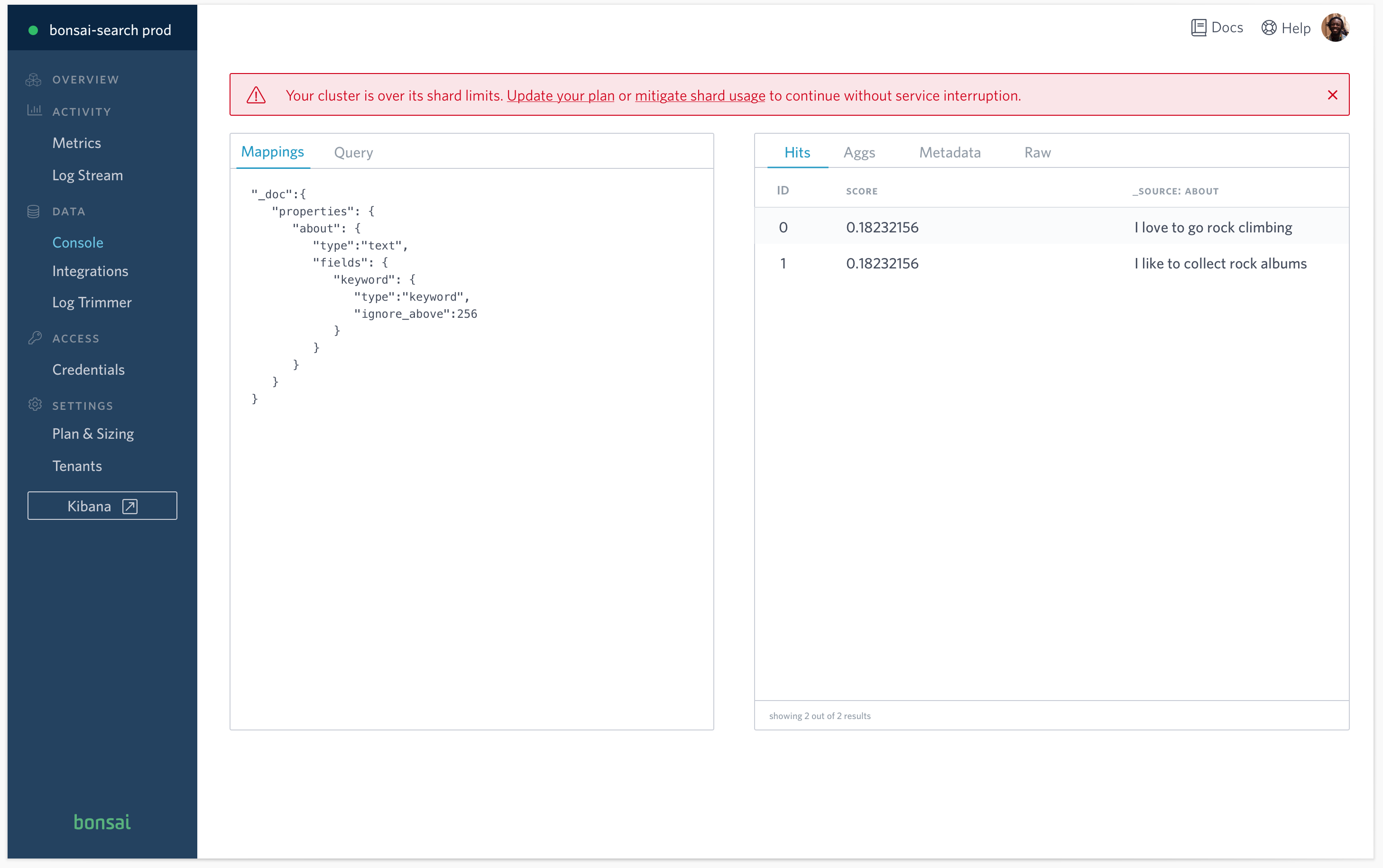1383x868 pixels.
Task: Switch to the Raw tab
Action: (1038, 152)
